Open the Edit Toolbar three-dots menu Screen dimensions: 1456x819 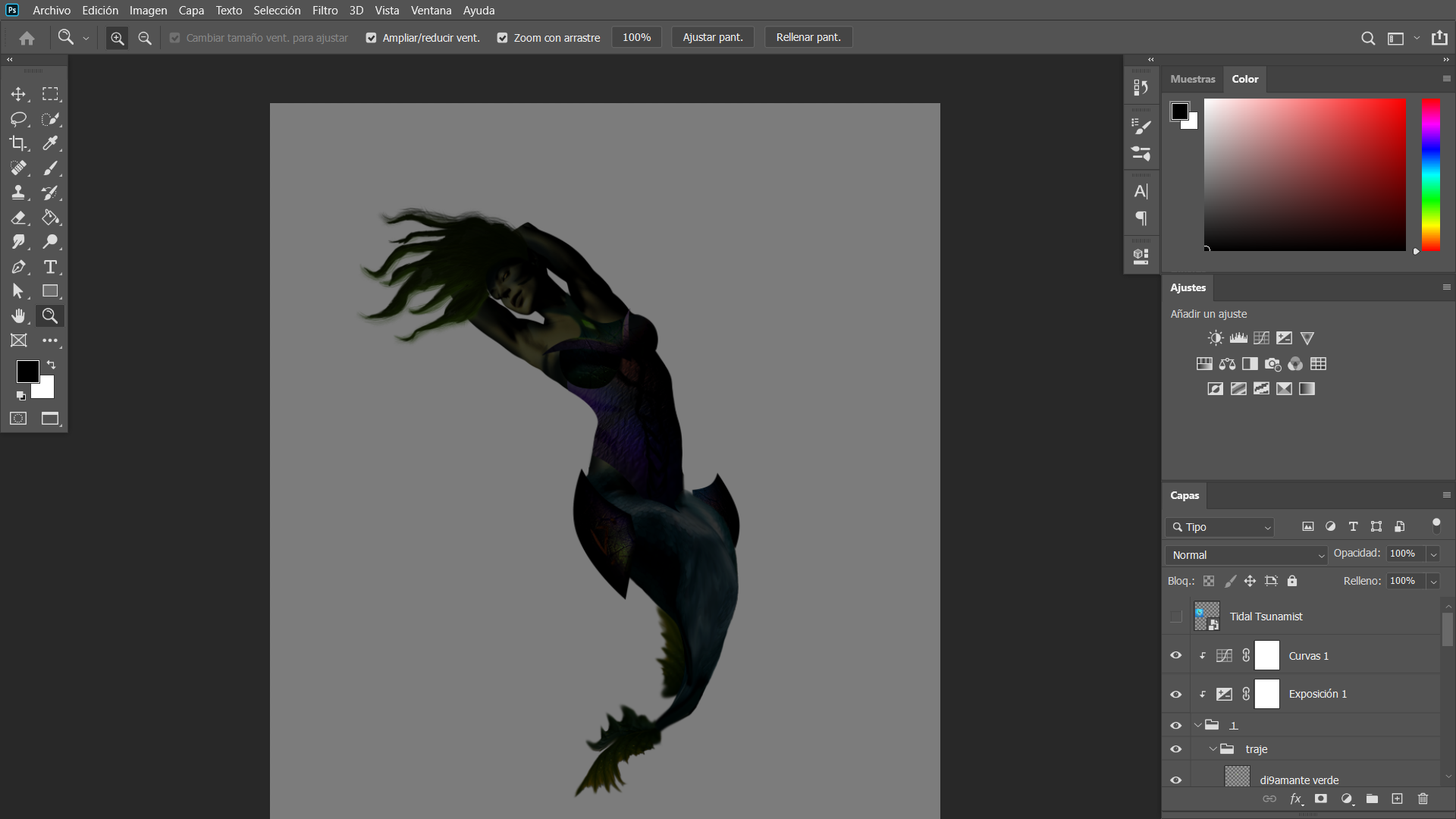pyautogui.click(x=50, y=340)
